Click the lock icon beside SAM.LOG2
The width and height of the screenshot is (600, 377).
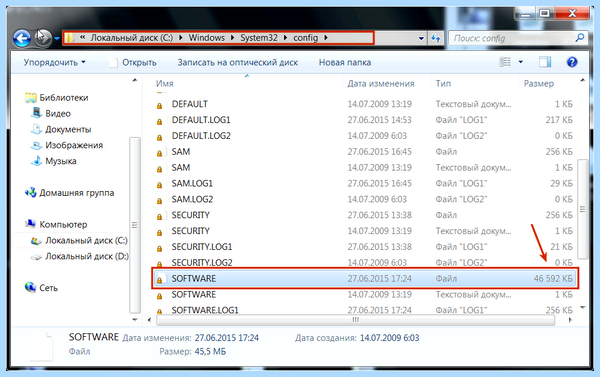(160, 201)
